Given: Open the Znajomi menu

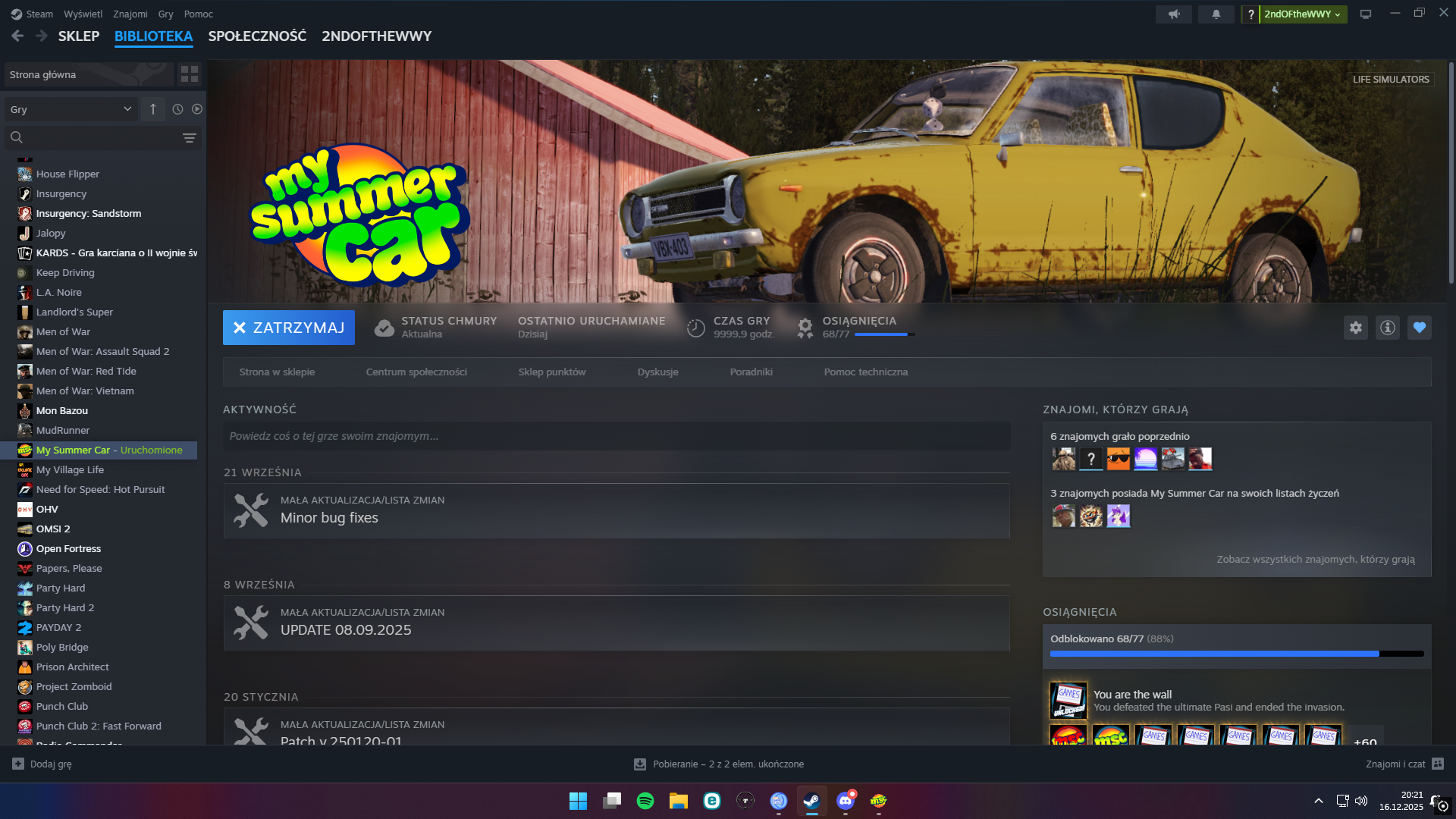Looking at the screenshot, I should click(130, 14).
